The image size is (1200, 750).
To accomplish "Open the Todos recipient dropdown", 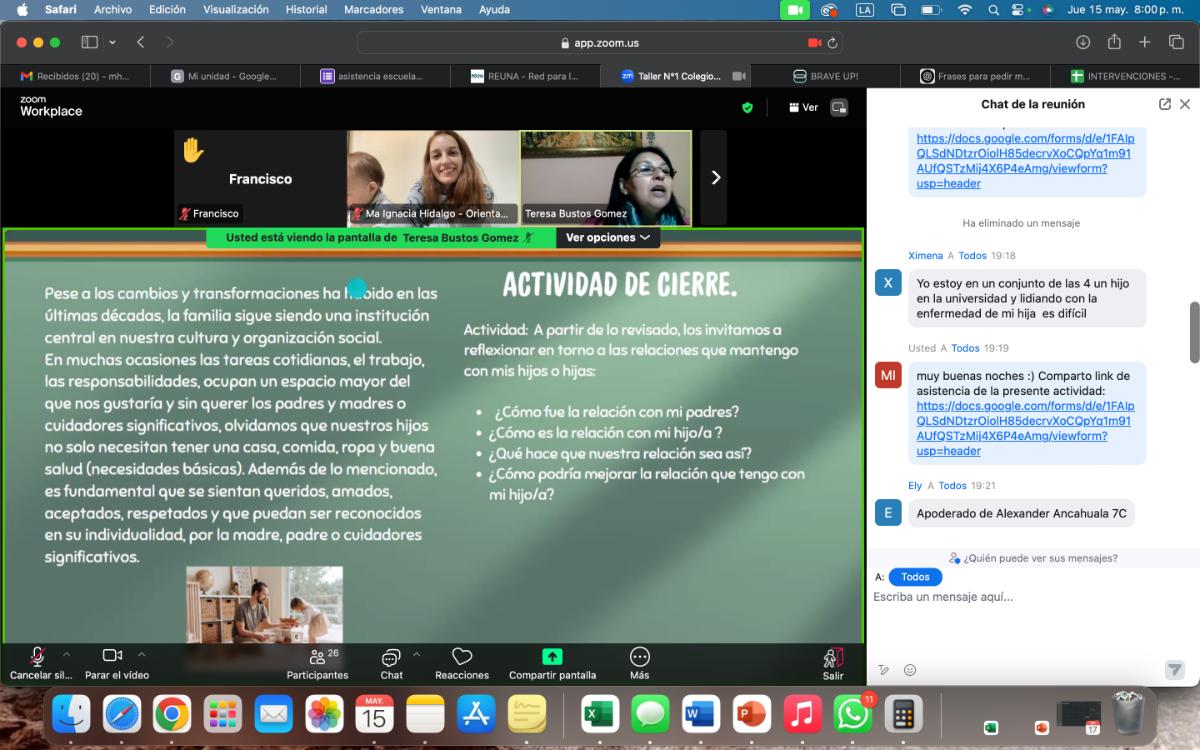I will pos(915,577).
